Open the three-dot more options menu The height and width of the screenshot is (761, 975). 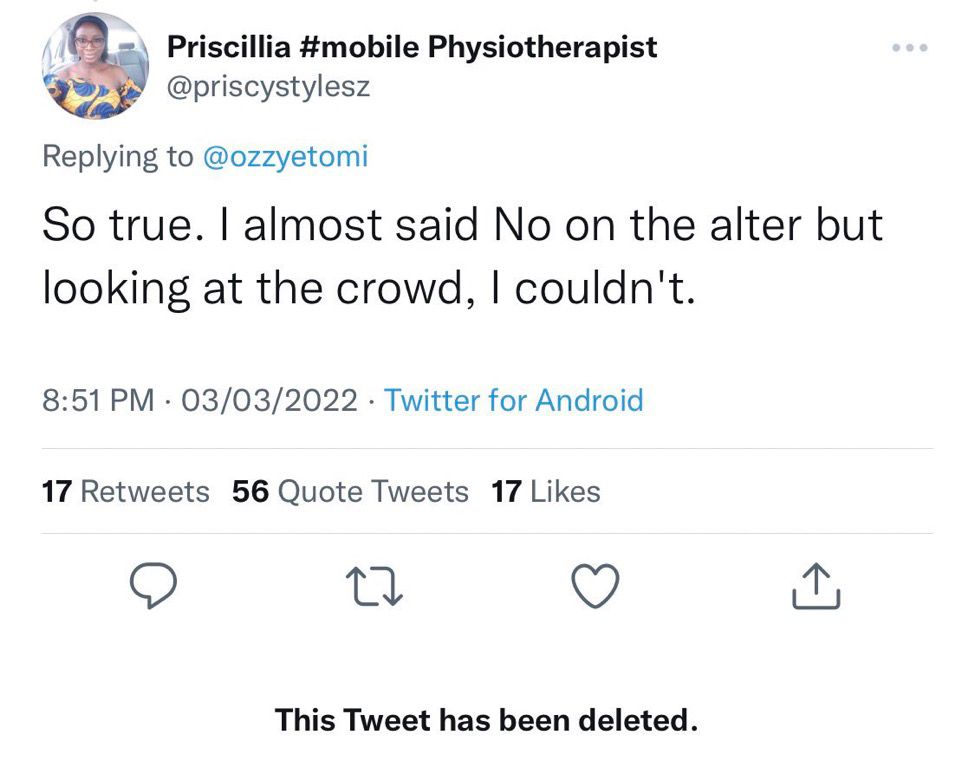tap(910, 47)
